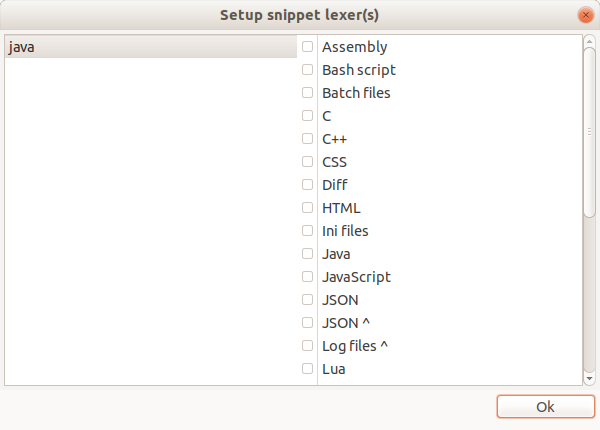The image size is (600, 430).
Task: Enable the Assembly lexer checkbox
Action: click(308, 47)
